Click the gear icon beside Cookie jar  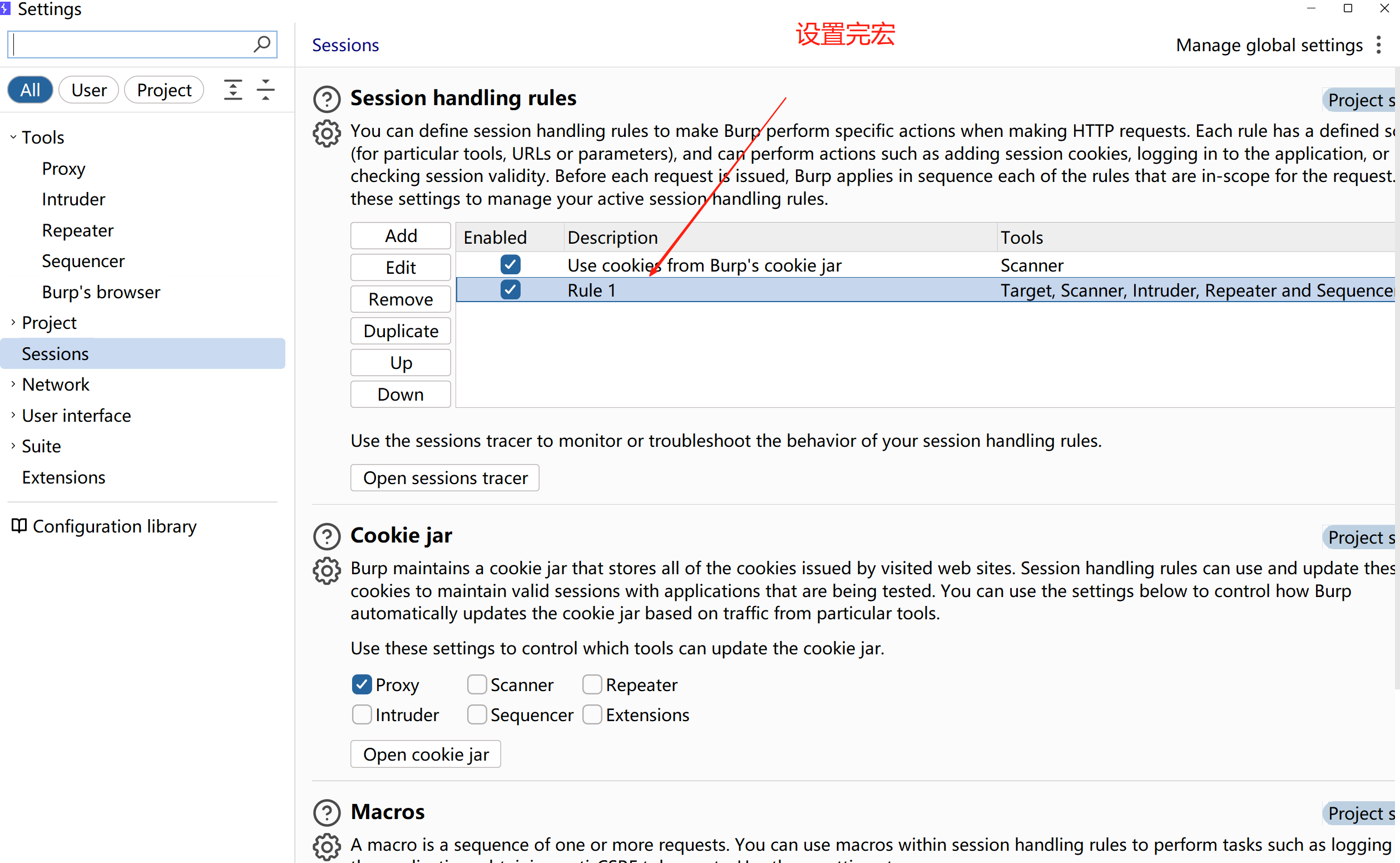(x=327, y=571)
